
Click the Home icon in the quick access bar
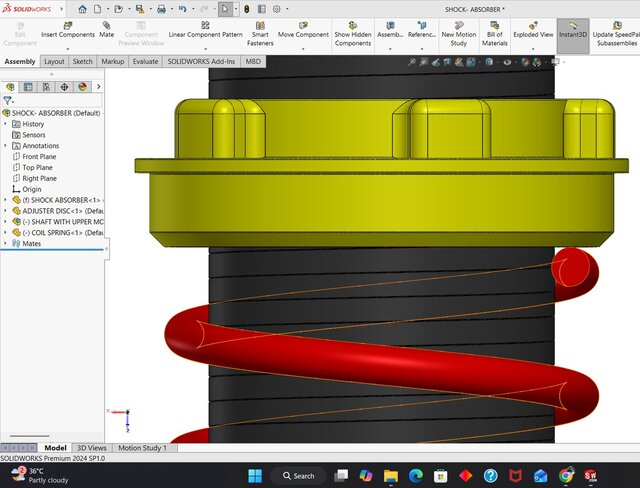tap(82, 9)
